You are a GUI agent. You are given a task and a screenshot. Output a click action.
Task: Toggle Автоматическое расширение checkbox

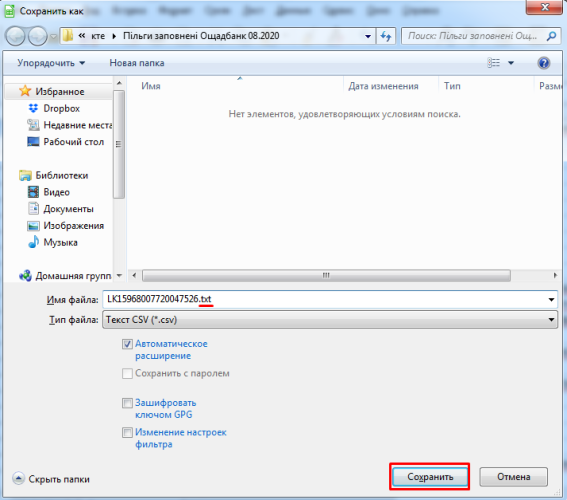[x=127, y=344]
